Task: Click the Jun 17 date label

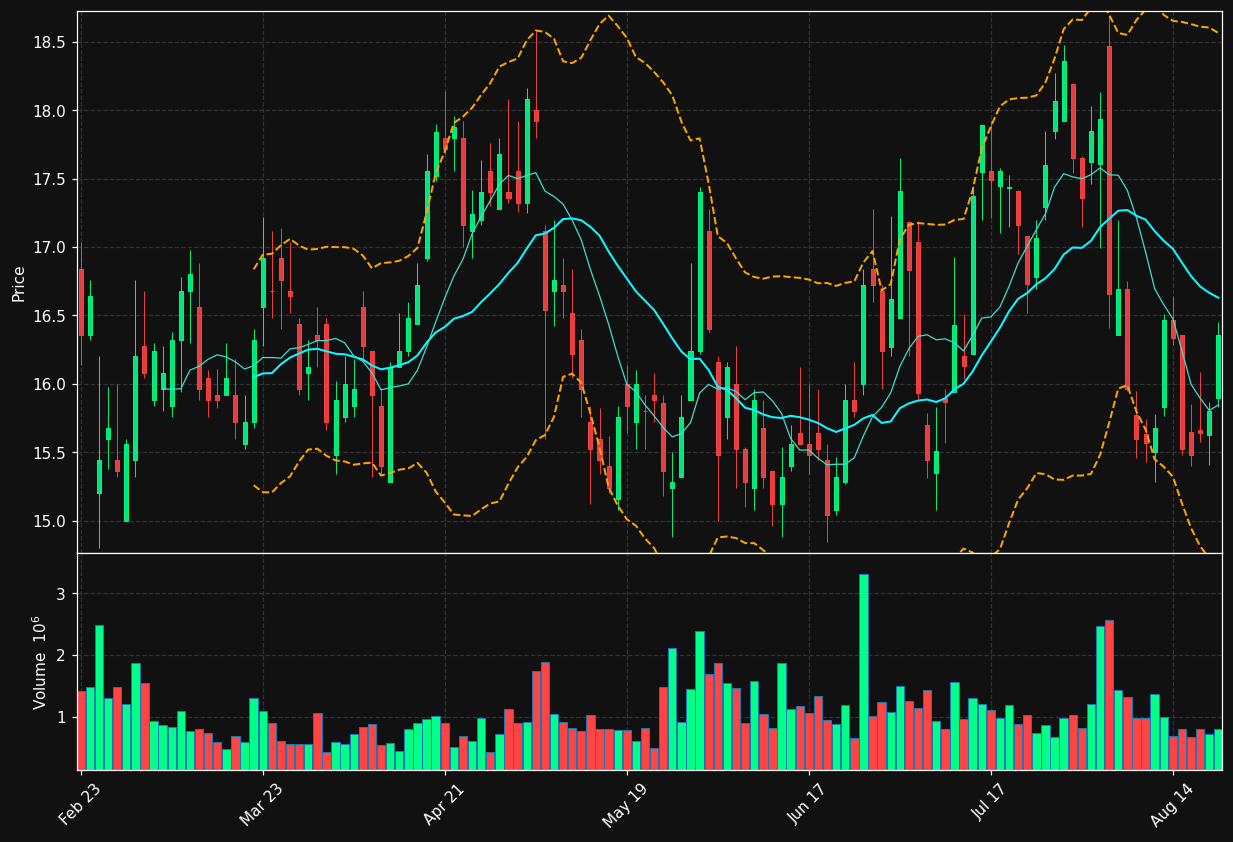Action: [808, 804]
